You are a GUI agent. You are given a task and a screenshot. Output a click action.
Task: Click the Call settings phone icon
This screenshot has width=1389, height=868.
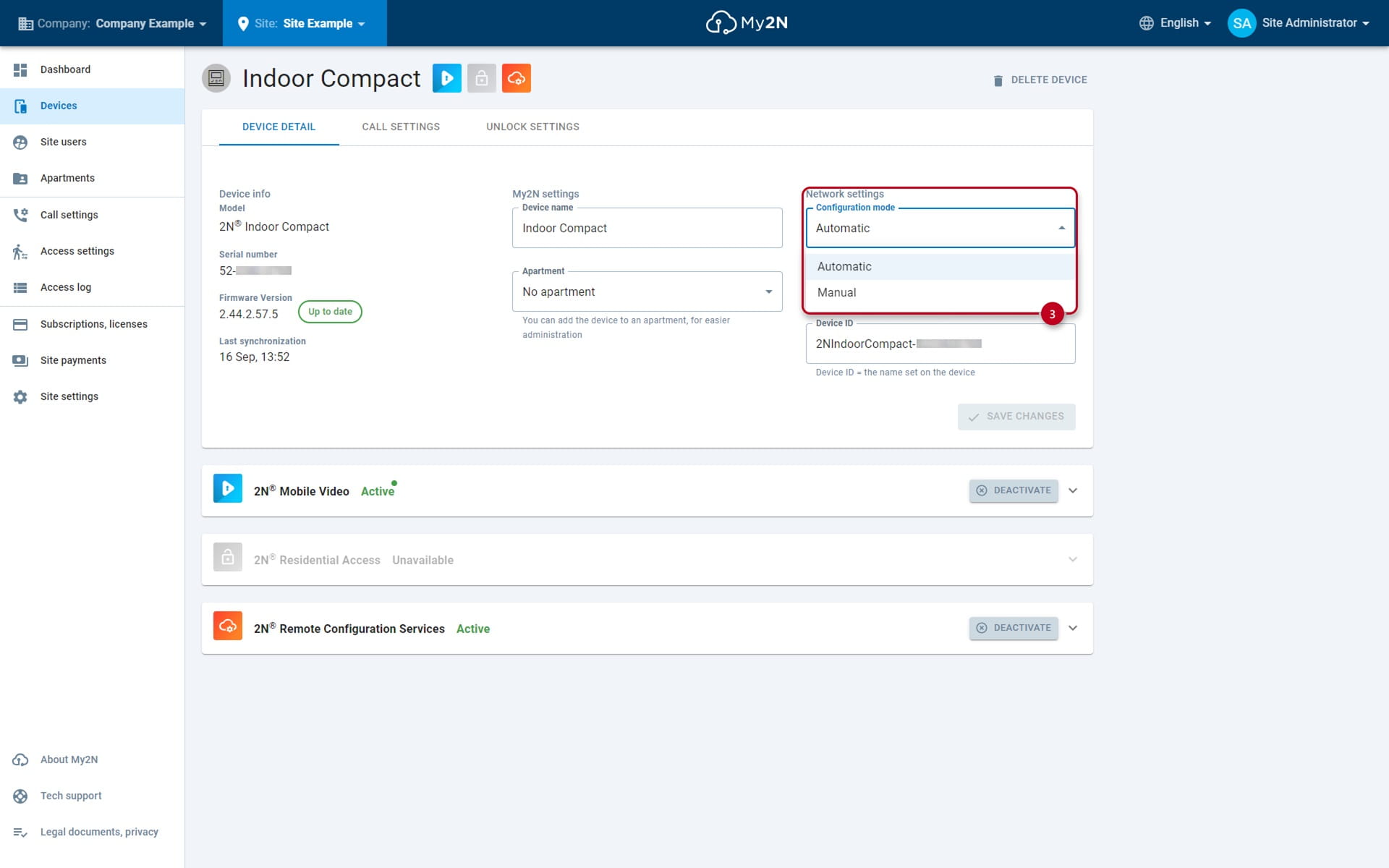(20, 215)
